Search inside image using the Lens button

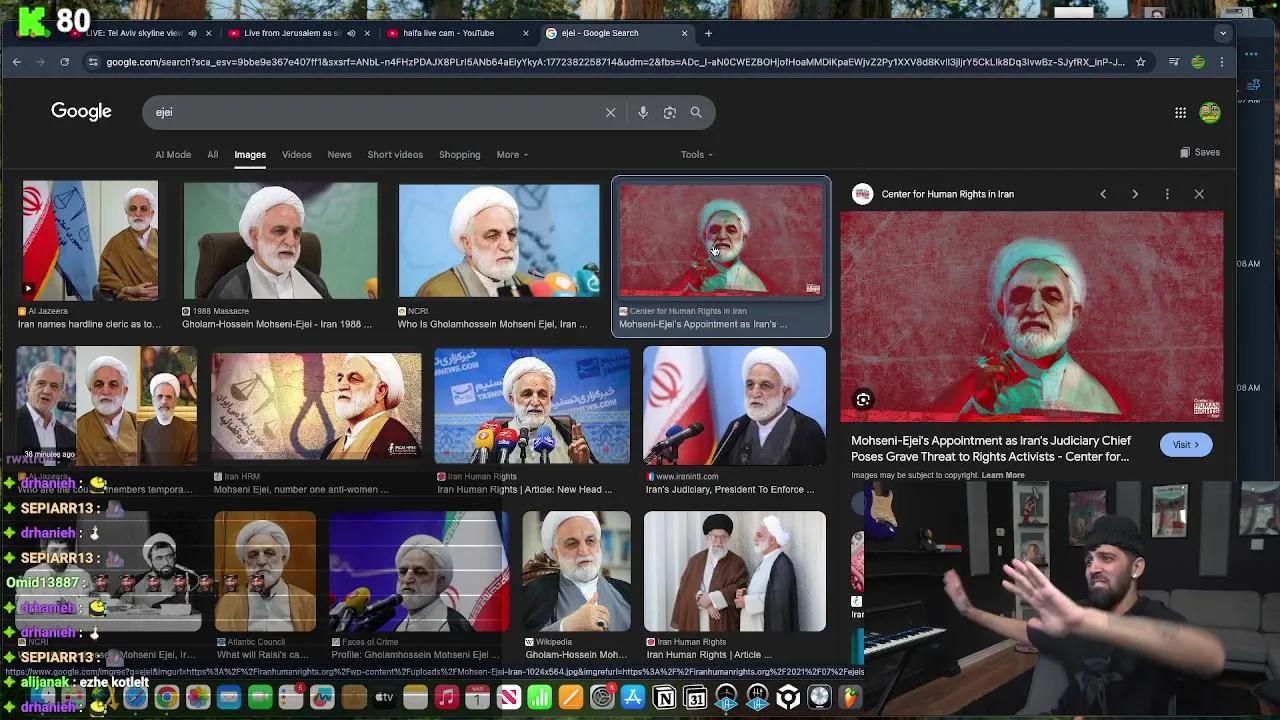click(863, 400)
